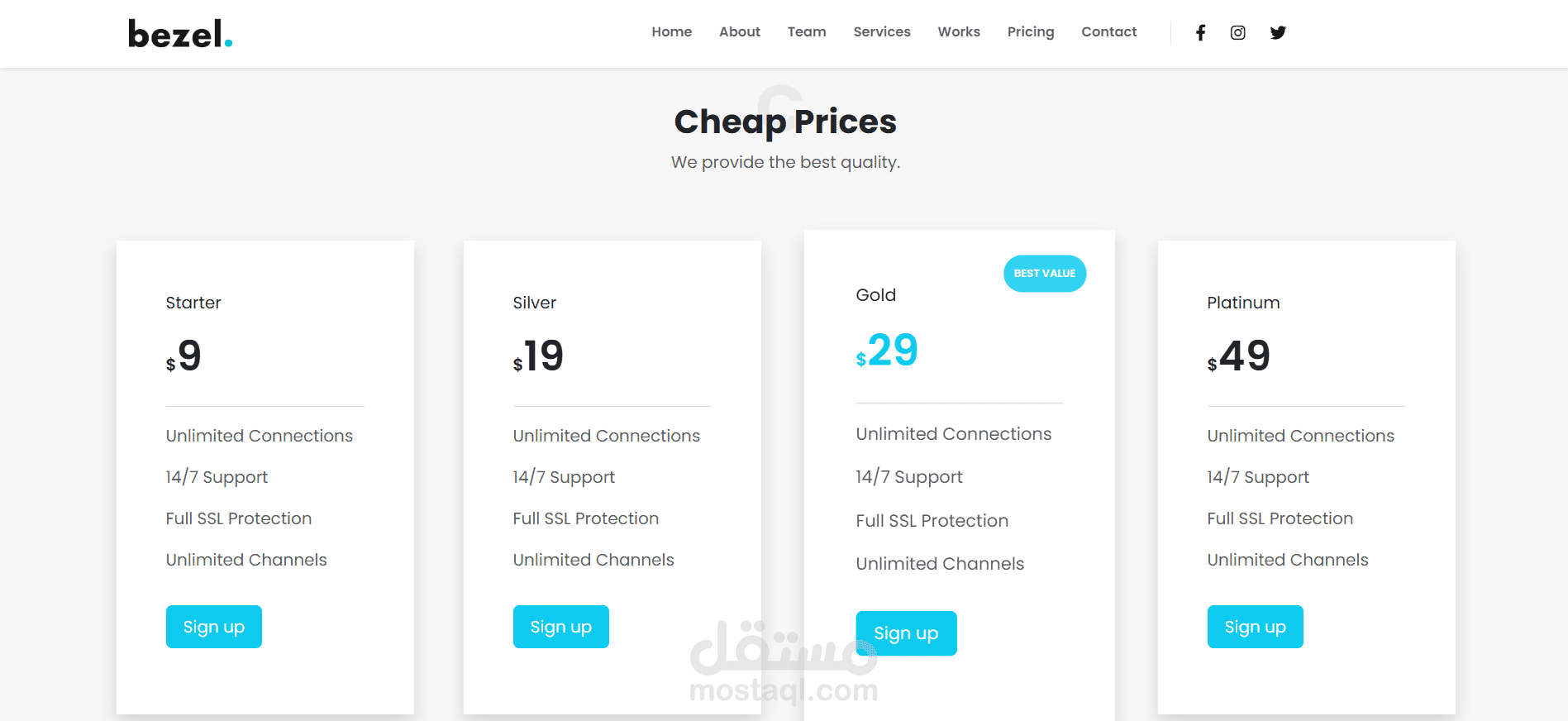Sign up for the Starter plan
Viewport: 1568px width, 721px height.
click(x=214, y=627)
